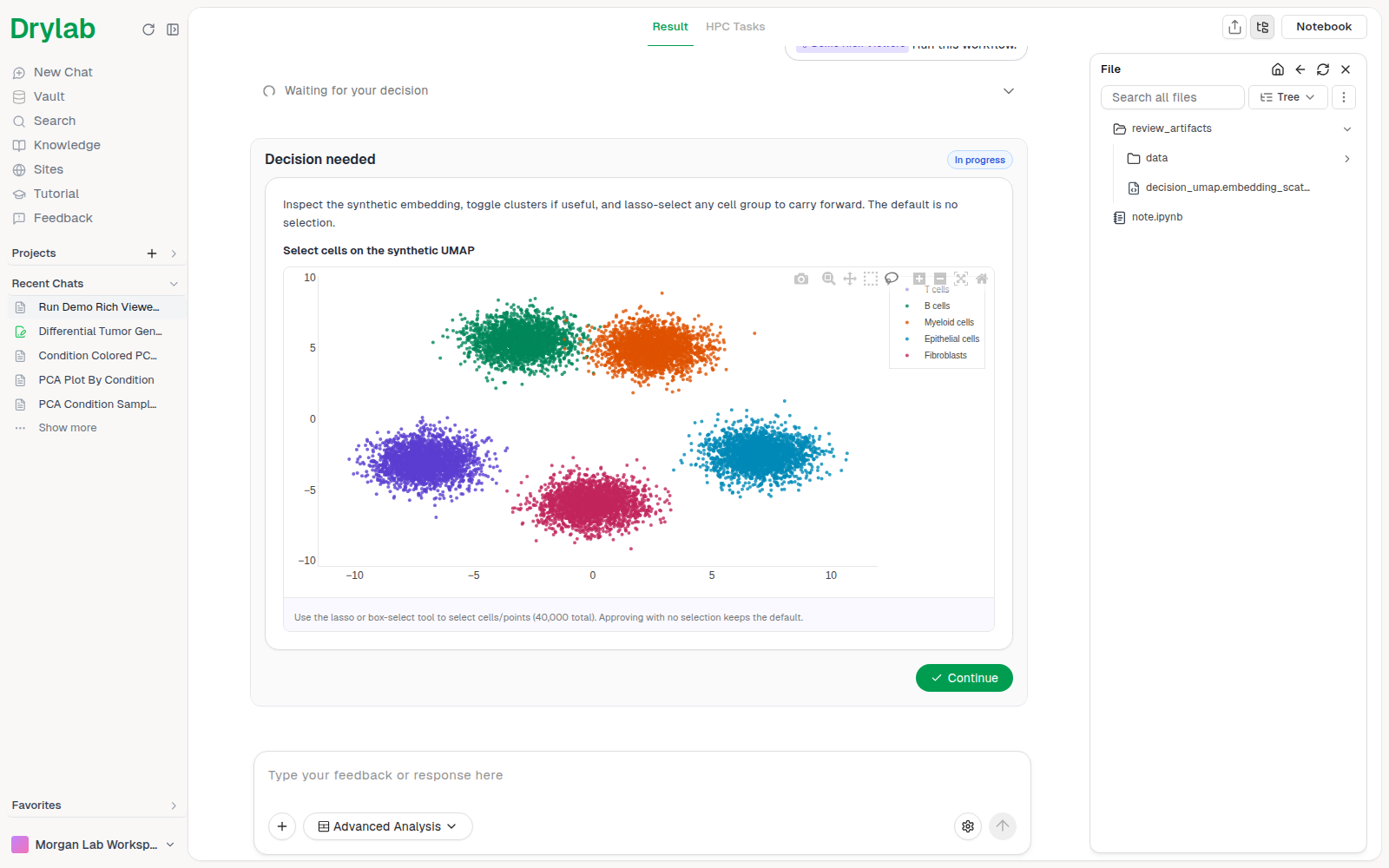Open the Tree view dropdown
1389x868 pixels.
1288,97
